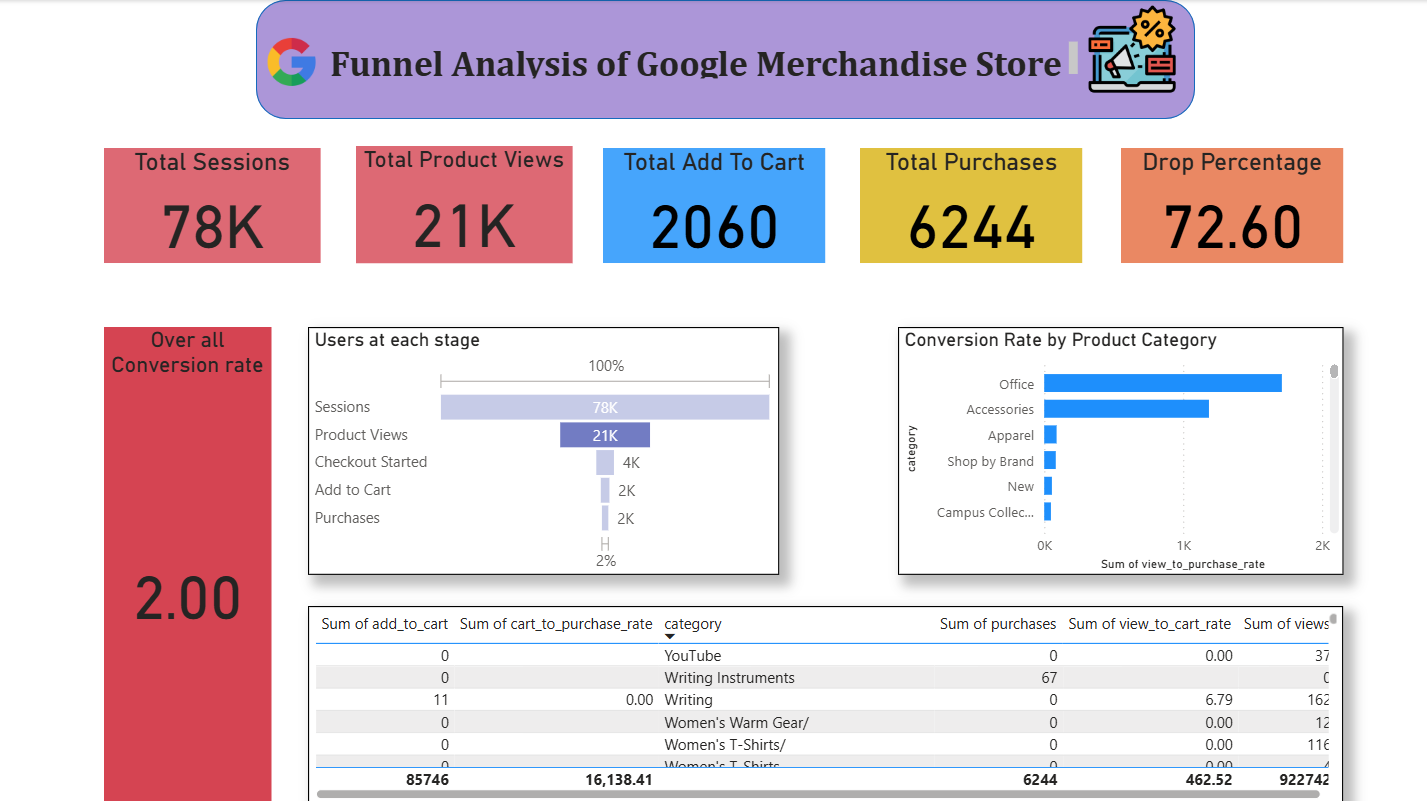Screen dimensions: 1427x801
Task: Click the Sessions funnel stage label
Action: click(x=342, y=407)
